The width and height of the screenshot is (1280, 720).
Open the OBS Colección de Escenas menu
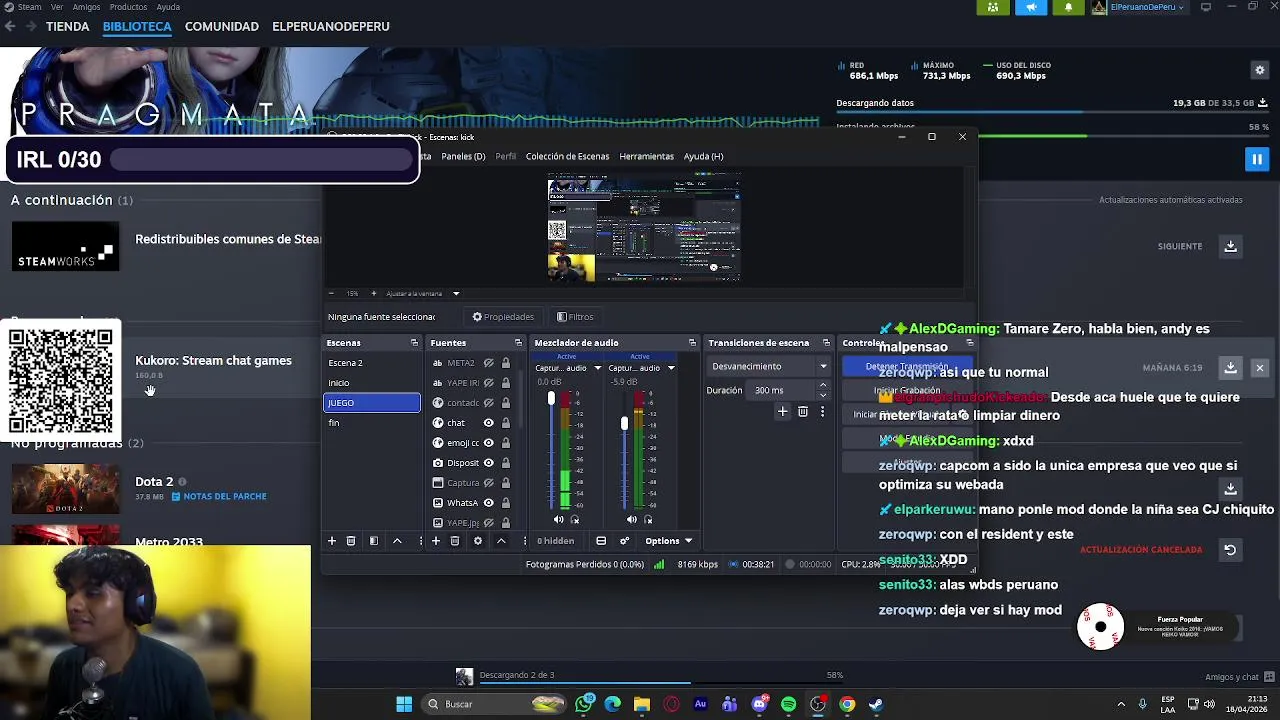(567, 156)
